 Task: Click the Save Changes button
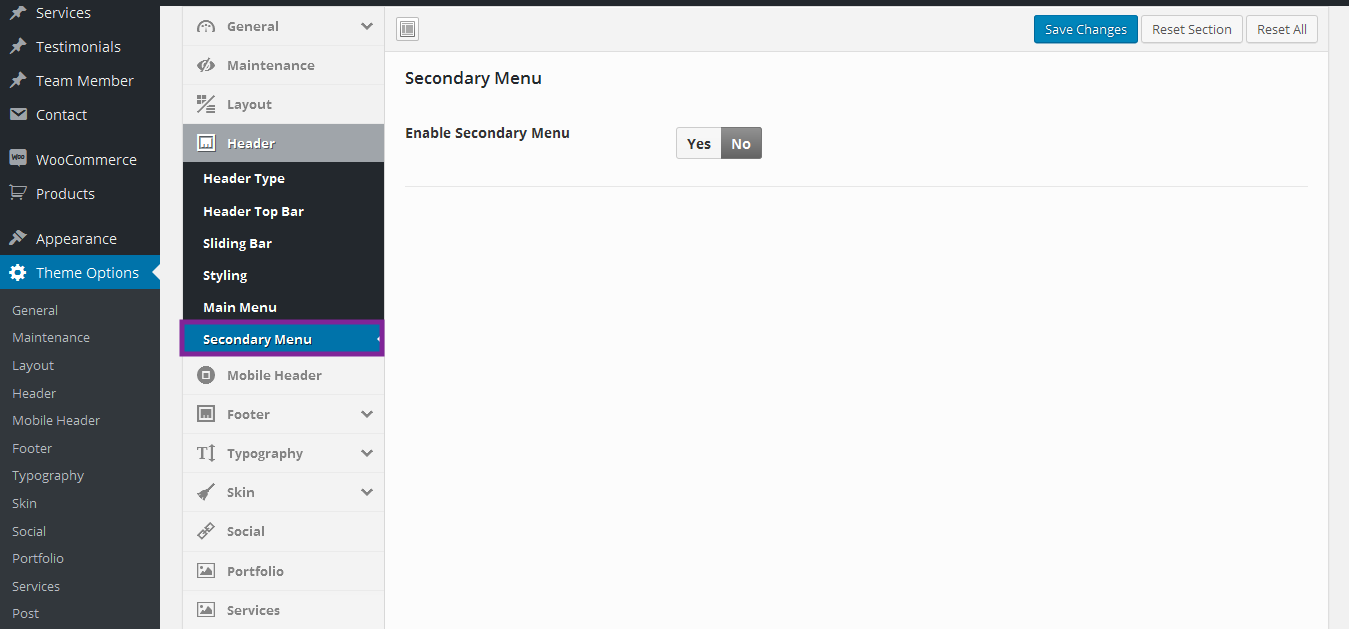coord(1085,29)
